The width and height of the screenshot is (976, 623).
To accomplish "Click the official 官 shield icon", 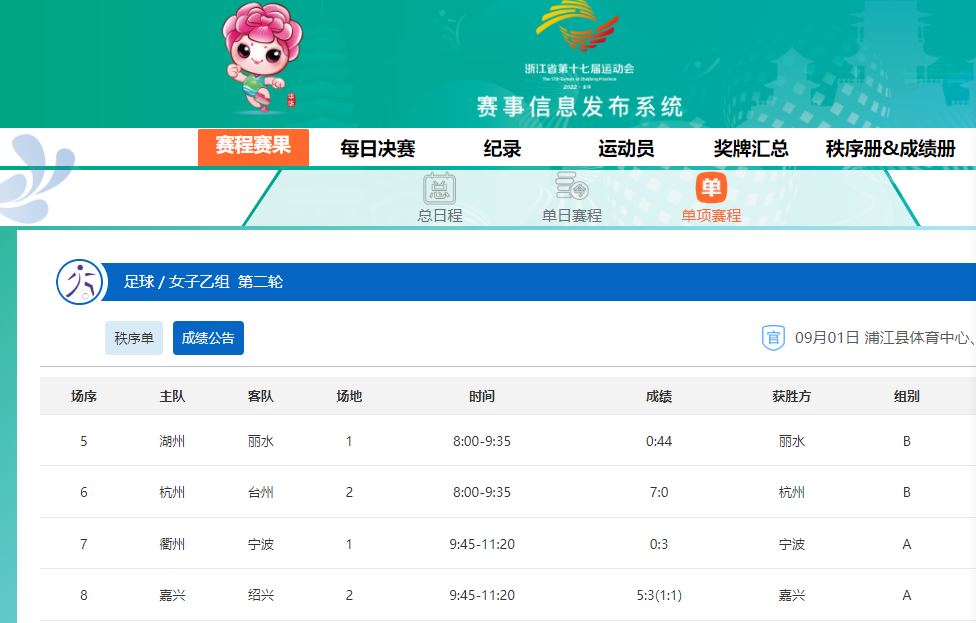I will click(x=773, y=337).
